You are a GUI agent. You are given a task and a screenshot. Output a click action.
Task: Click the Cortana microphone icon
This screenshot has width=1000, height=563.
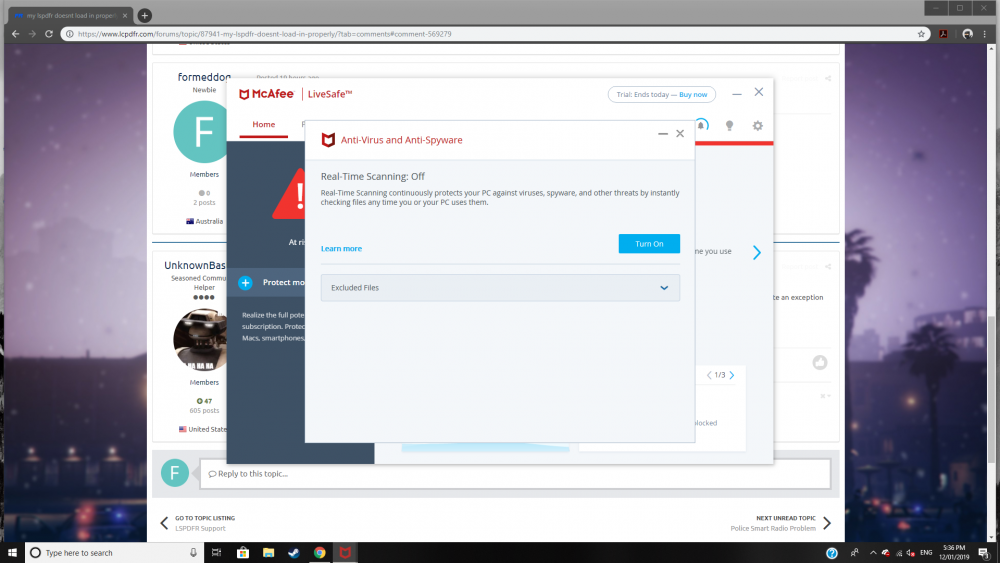193,553
